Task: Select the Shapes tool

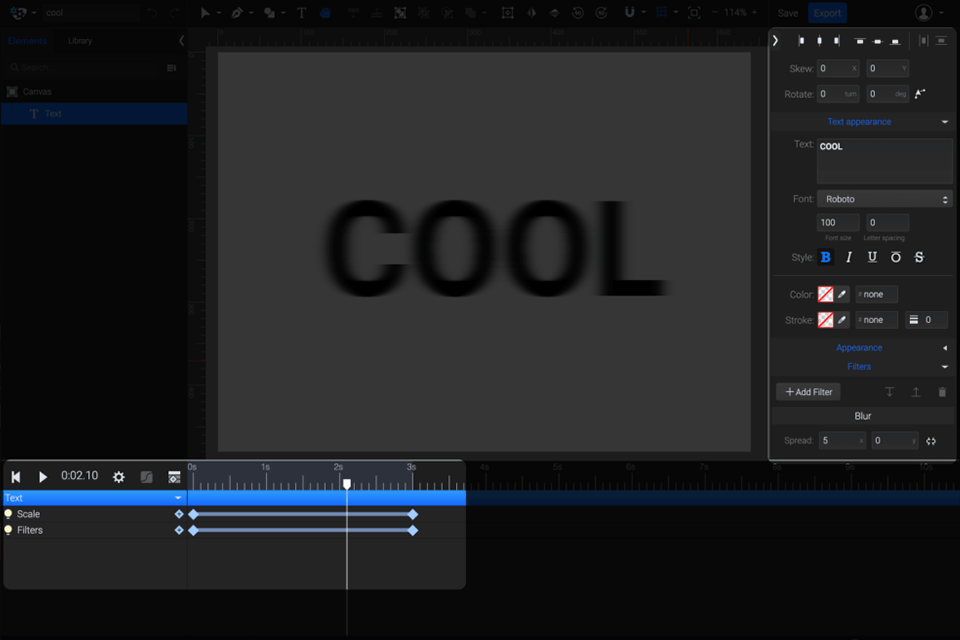Action: click(269, 12)
